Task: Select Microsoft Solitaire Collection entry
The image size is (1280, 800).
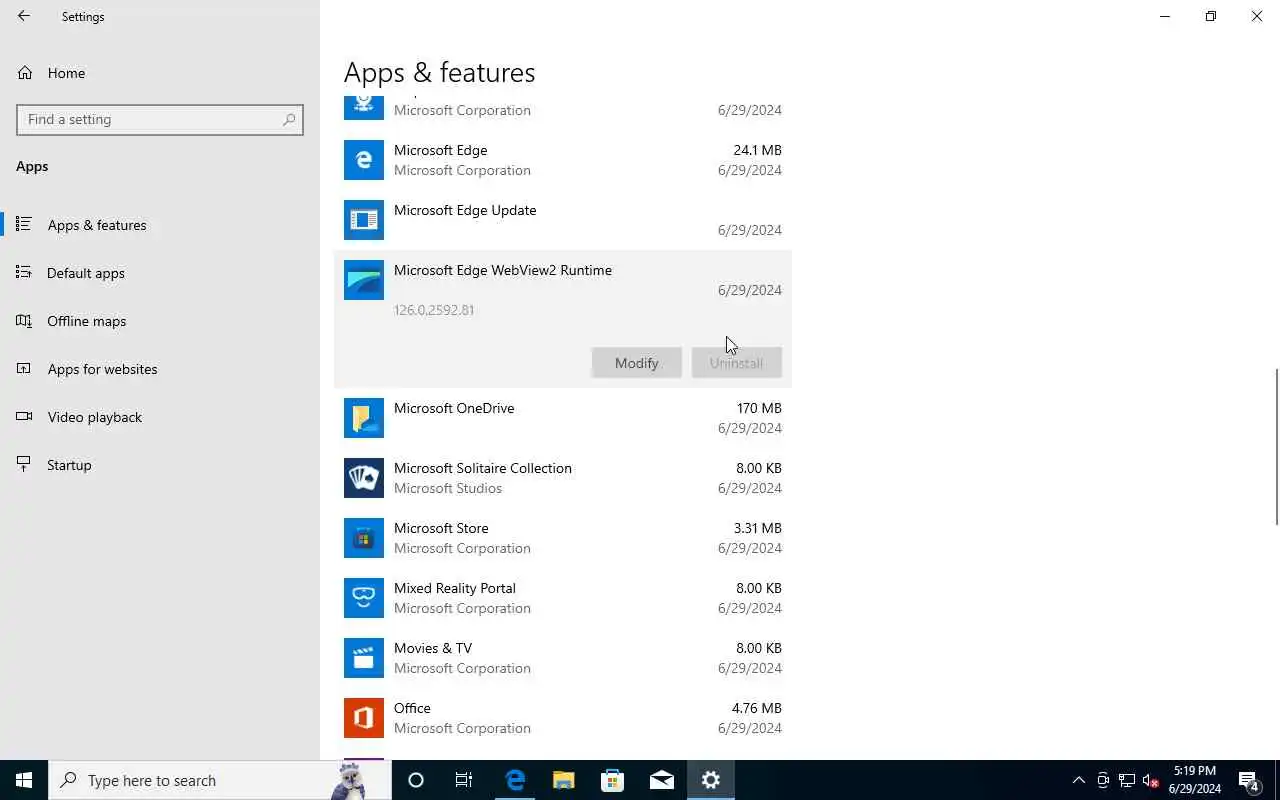Action: pos(563,478)
